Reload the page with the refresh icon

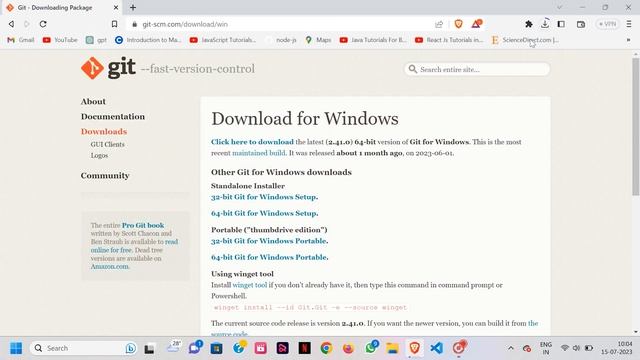pos(43,24)
